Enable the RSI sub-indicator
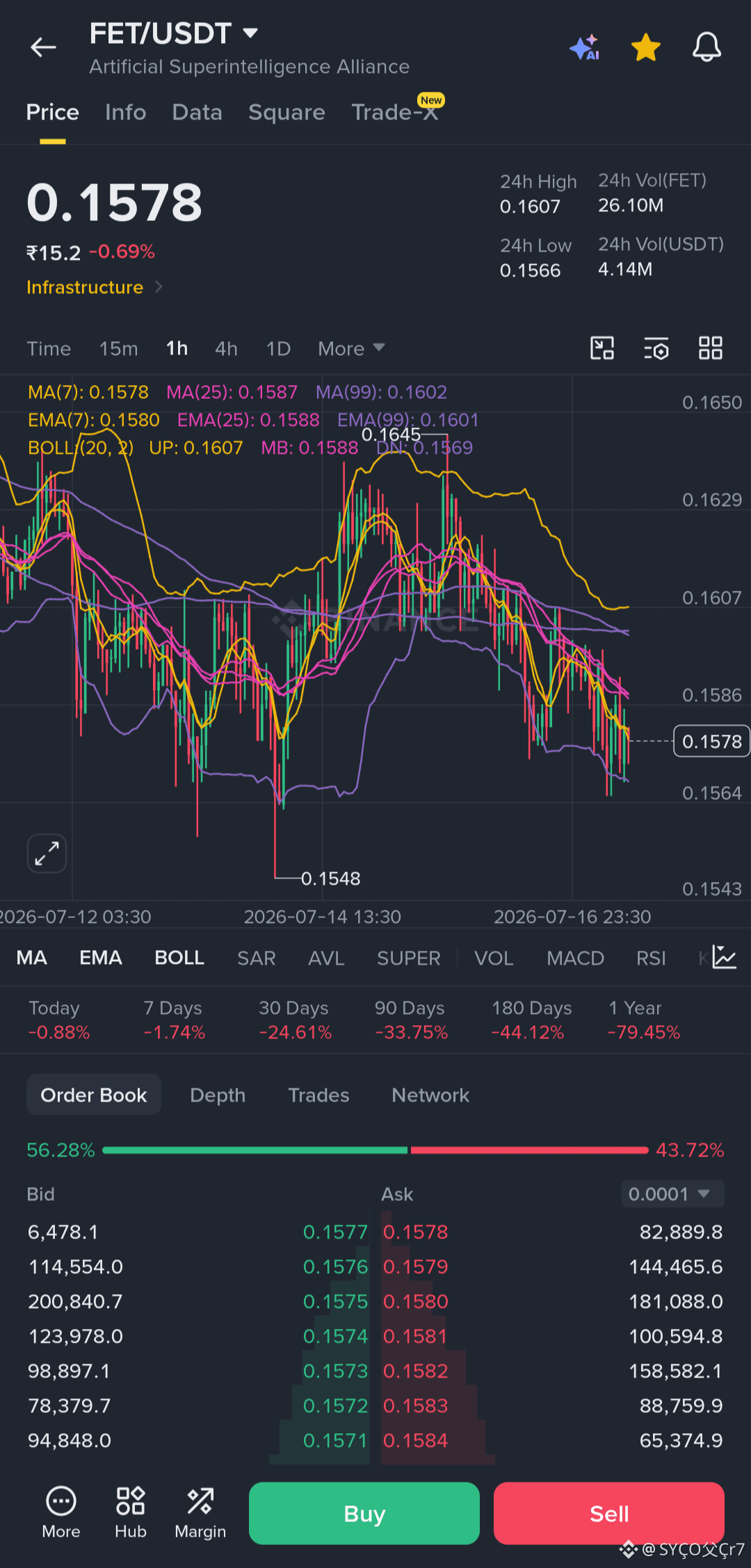Image resolution: width=751 pixels, height=1568 pixels. [651, 958]
